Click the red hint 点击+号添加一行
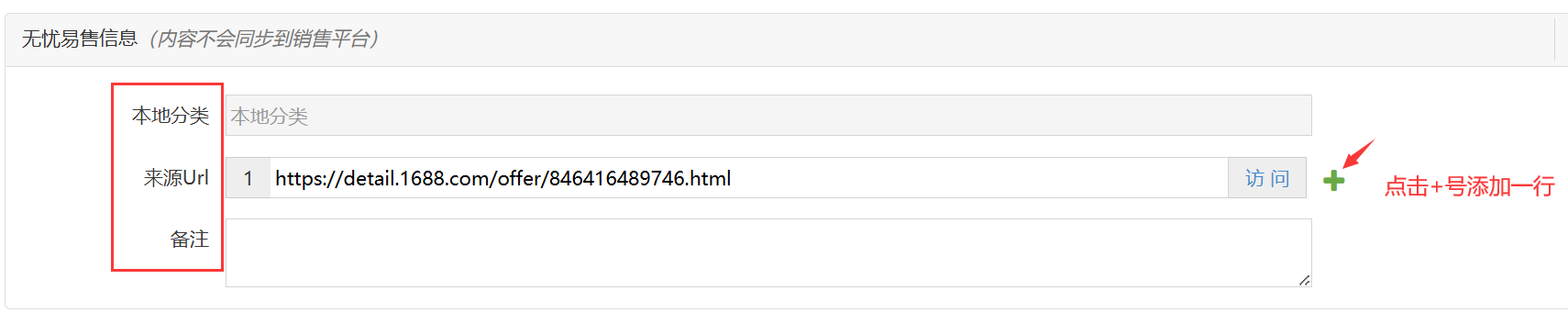 (x=1469, y=187)
